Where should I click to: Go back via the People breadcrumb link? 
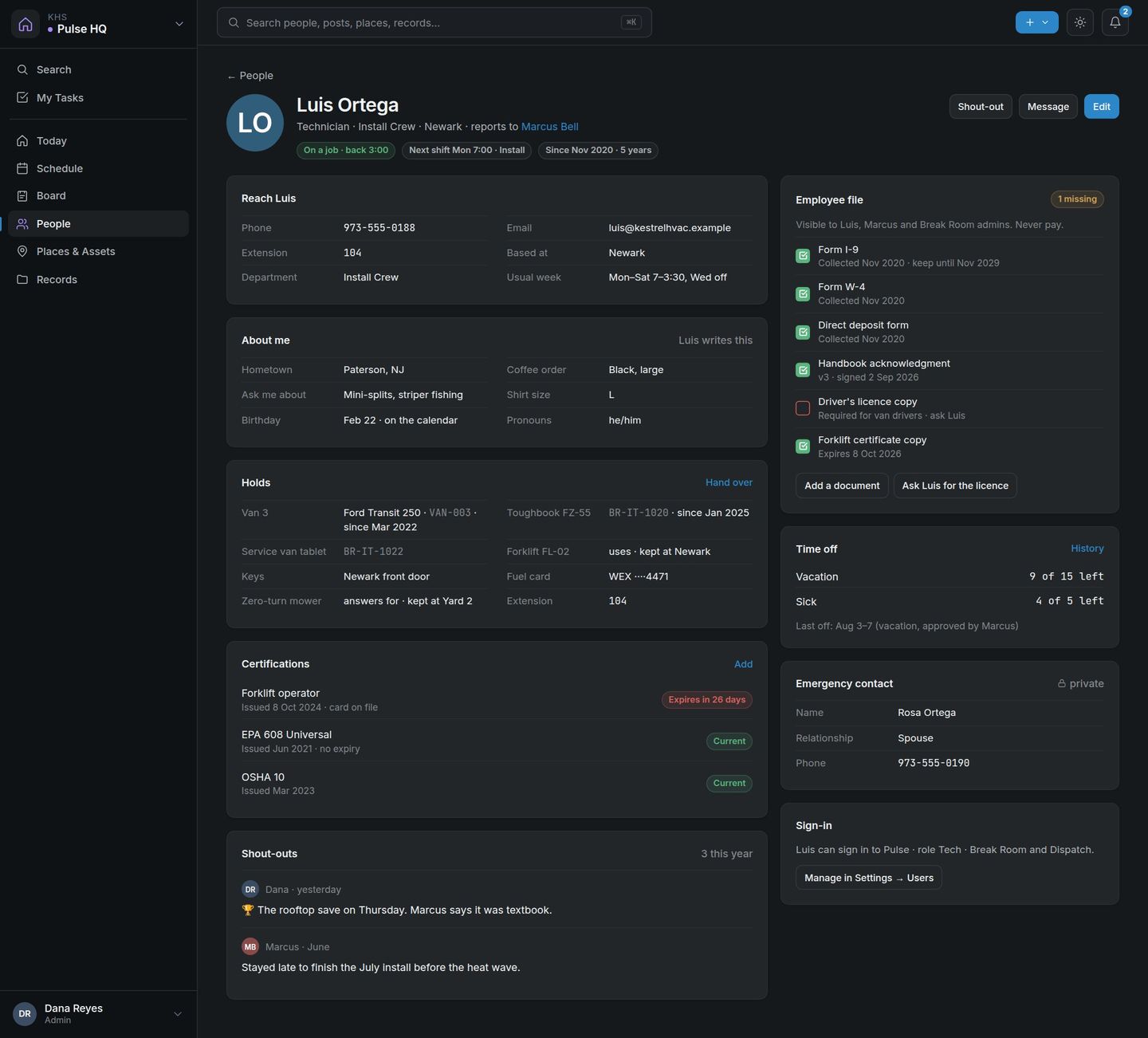[x=250, y=76]
